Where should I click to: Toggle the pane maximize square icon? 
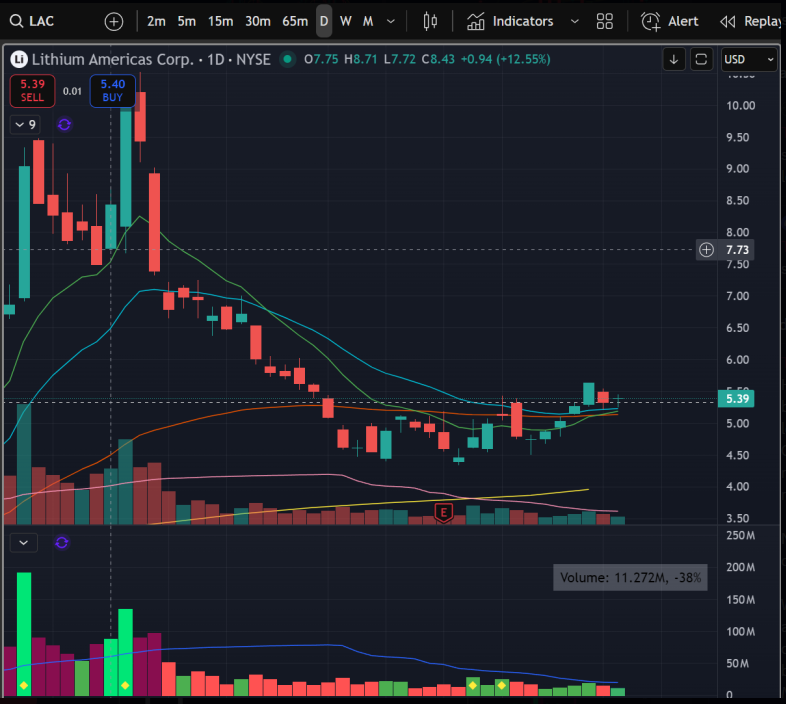tap(701, 60)
